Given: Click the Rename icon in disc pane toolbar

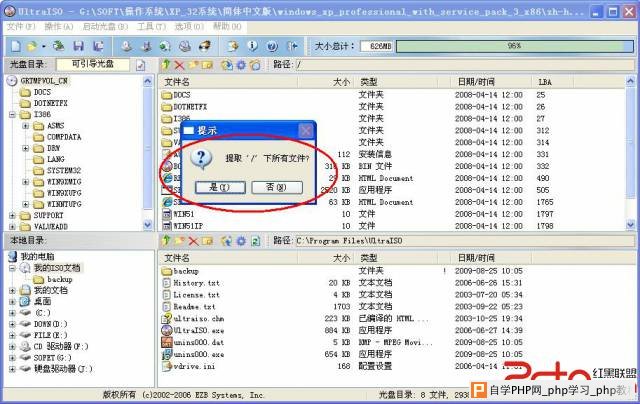Looking at the screenshot, I should point(207,65).
